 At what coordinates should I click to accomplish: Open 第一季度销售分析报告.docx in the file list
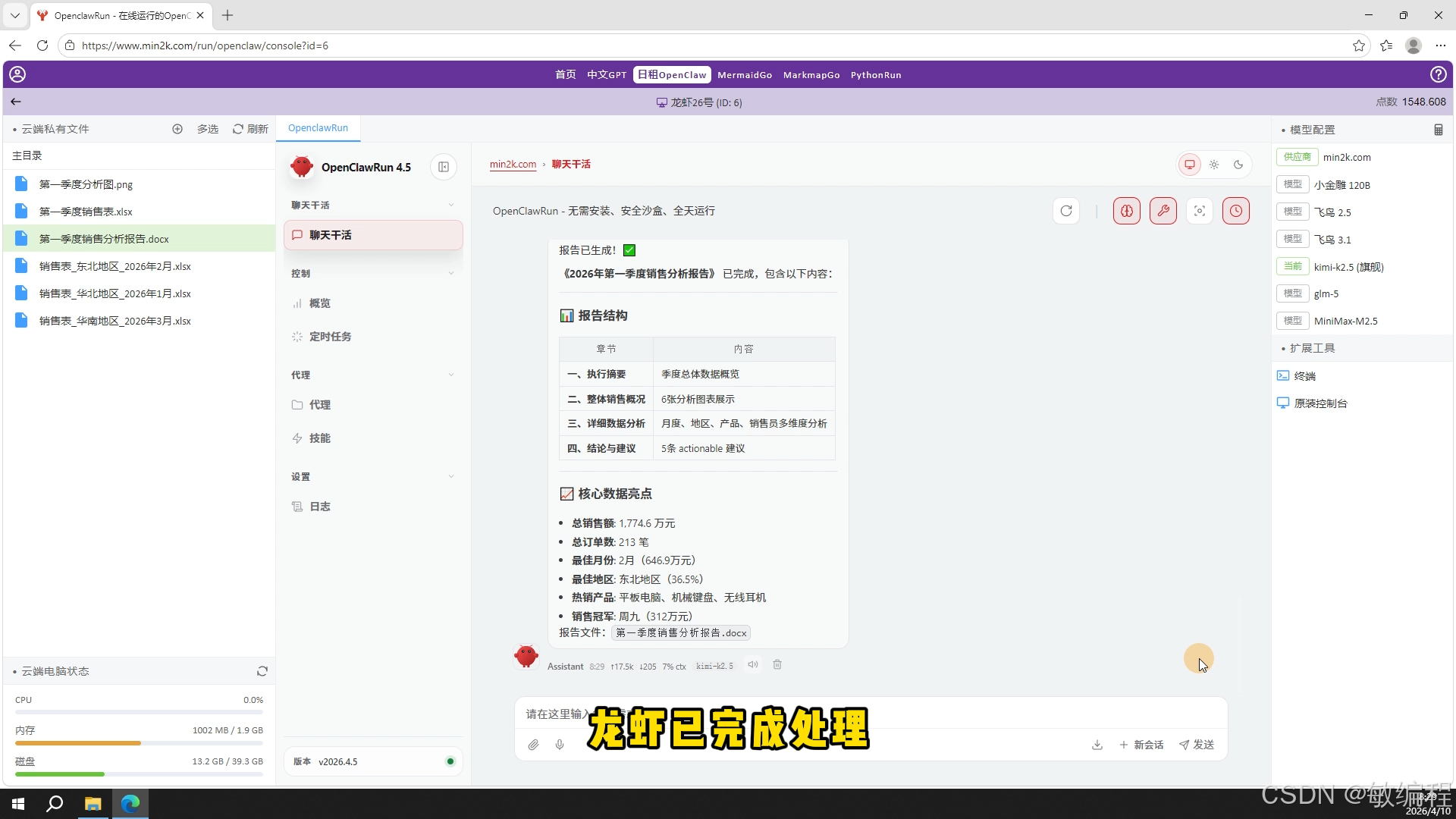pos(105,238)
